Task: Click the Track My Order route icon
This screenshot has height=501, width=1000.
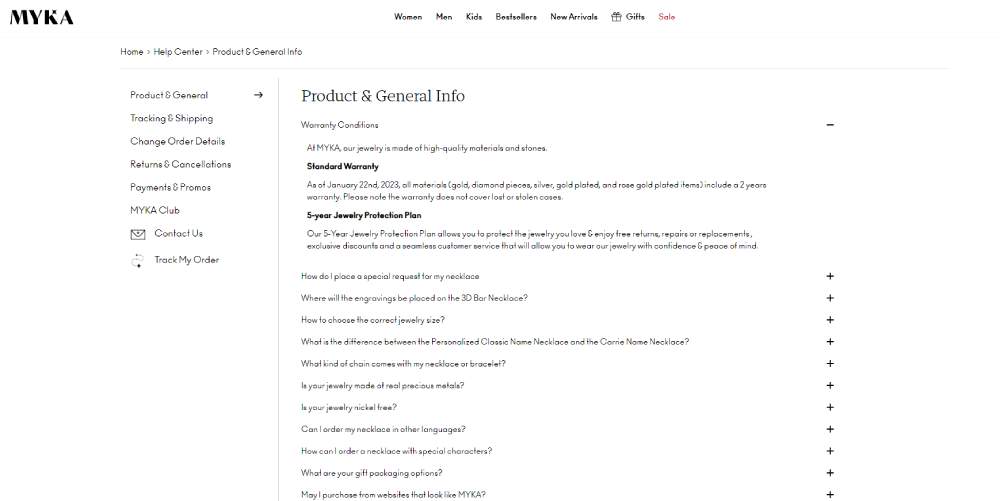Action: point(137,260)
